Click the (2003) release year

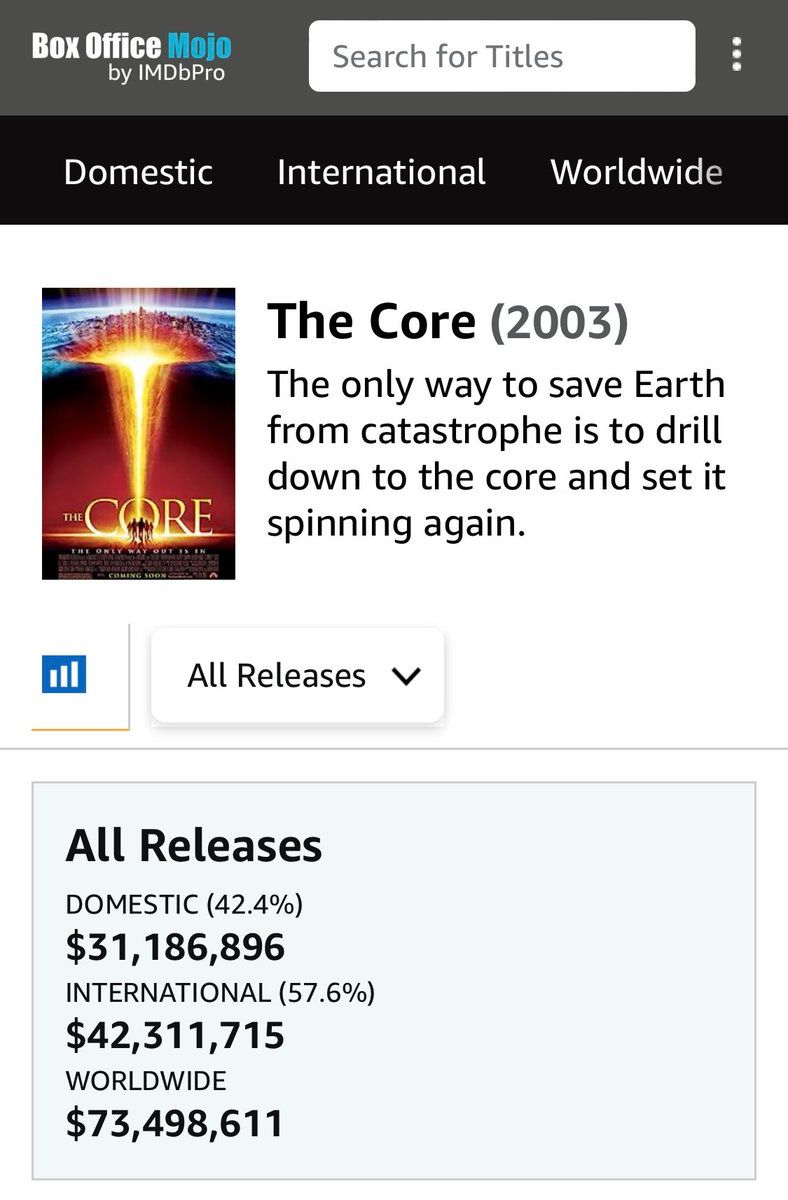558,322
